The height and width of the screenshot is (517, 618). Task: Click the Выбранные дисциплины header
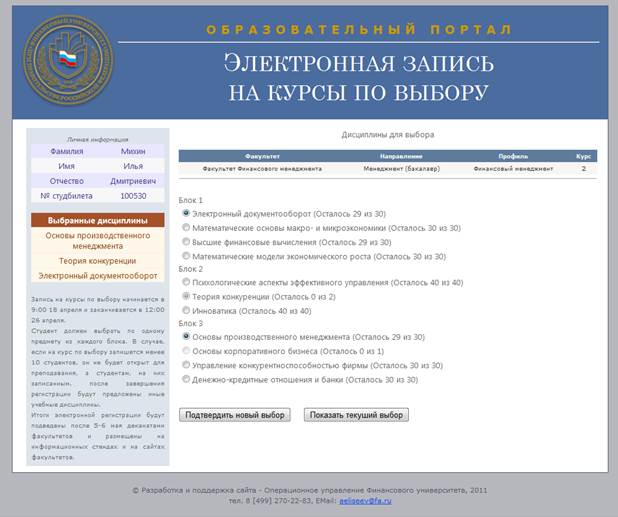(x=98, y=220)
